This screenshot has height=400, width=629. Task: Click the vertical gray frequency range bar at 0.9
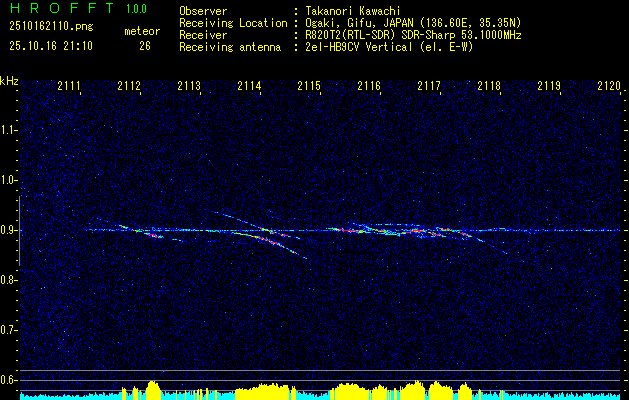[20, 231]
